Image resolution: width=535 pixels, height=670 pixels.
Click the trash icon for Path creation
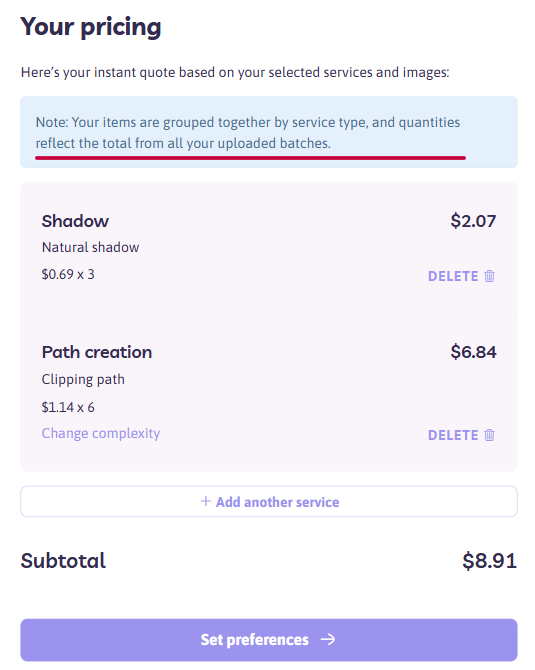coord(489,435)
